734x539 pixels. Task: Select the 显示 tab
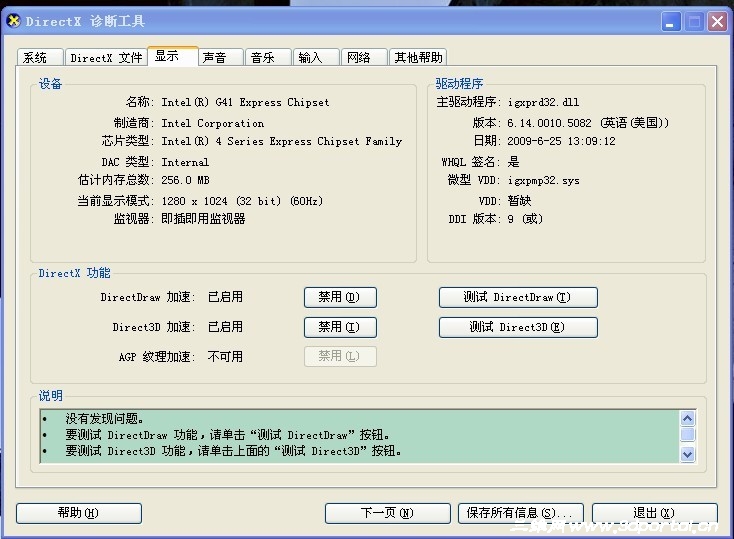pyautogui.click(x=173, y=56)
